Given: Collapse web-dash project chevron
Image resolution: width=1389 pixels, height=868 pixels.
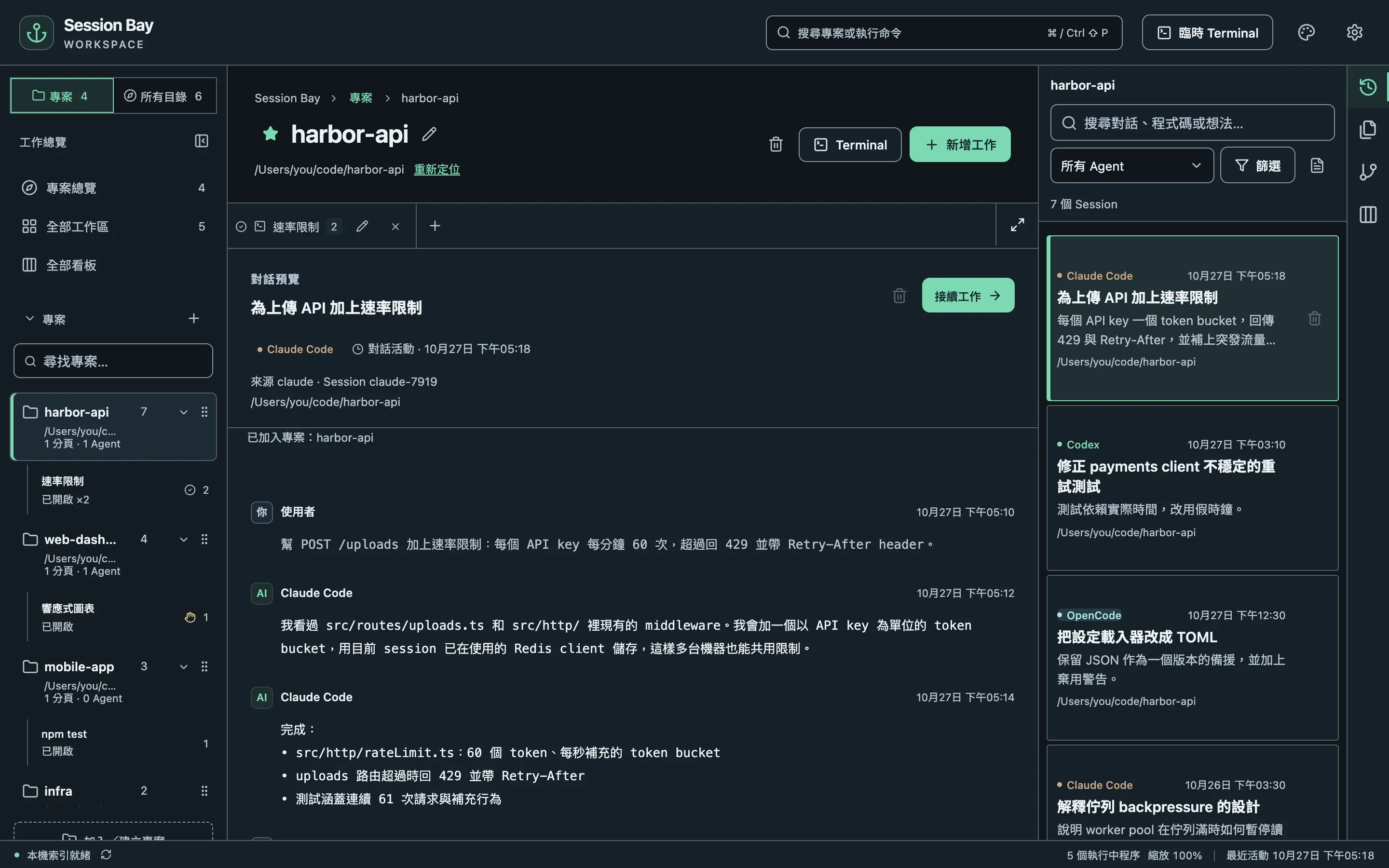Looking at the screenshot, I should tap(184, 540).
